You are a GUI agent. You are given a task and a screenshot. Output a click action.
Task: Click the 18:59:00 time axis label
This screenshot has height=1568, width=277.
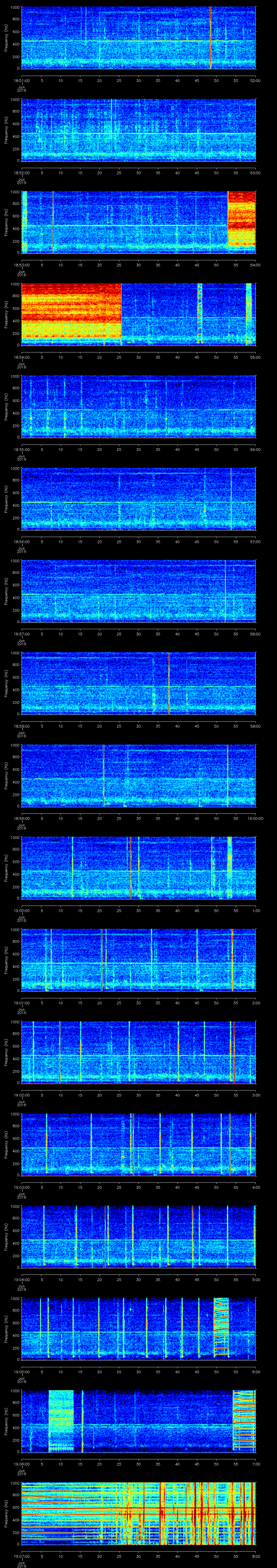click(x=21, y=818)
